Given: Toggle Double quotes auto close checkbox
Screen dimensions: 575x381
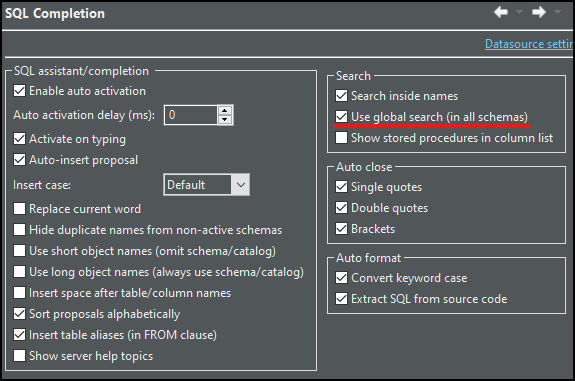Looking at the screenshot, I should [341, 208].
